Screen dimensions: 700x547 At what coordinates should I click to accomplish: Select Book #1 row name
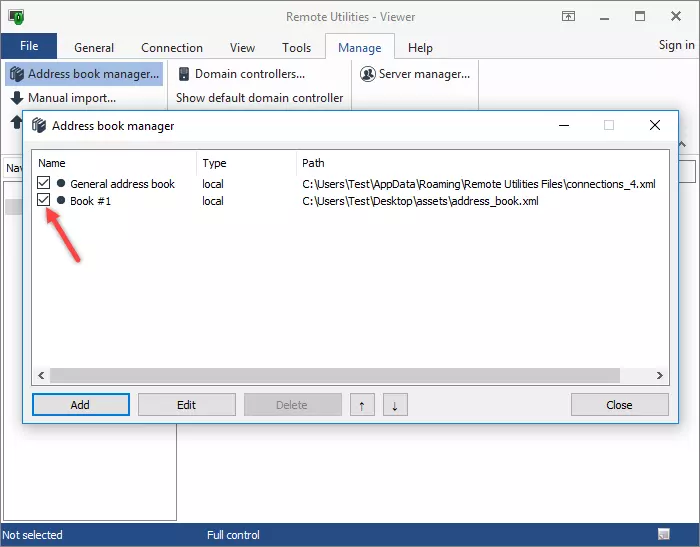(x=90, y=201)
